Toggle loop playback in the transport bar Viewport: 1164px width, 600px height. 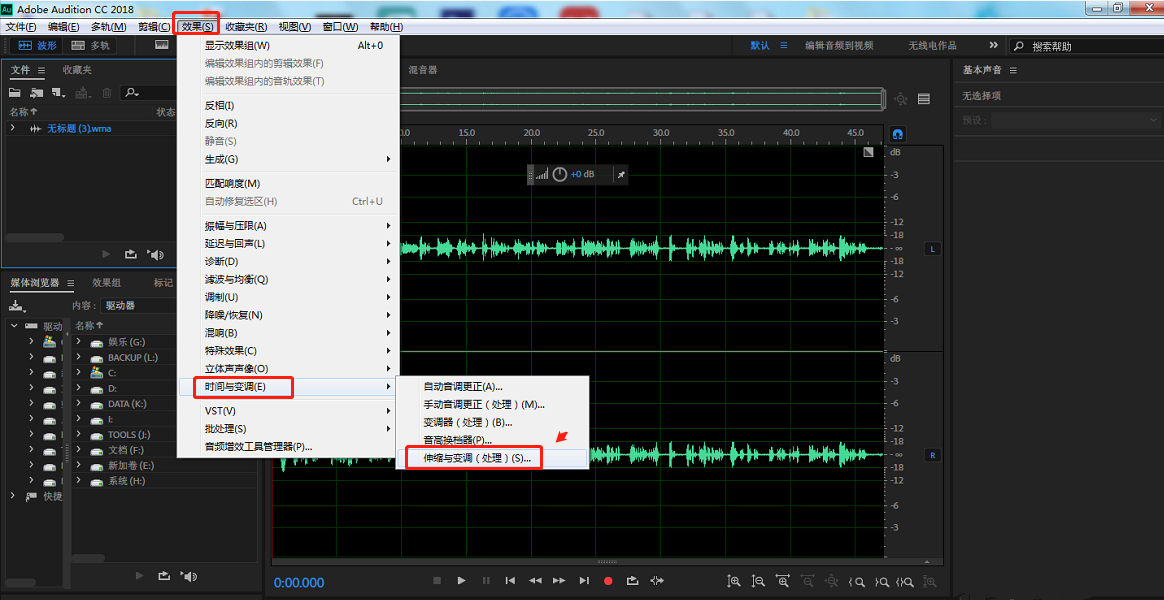point(632,581)
